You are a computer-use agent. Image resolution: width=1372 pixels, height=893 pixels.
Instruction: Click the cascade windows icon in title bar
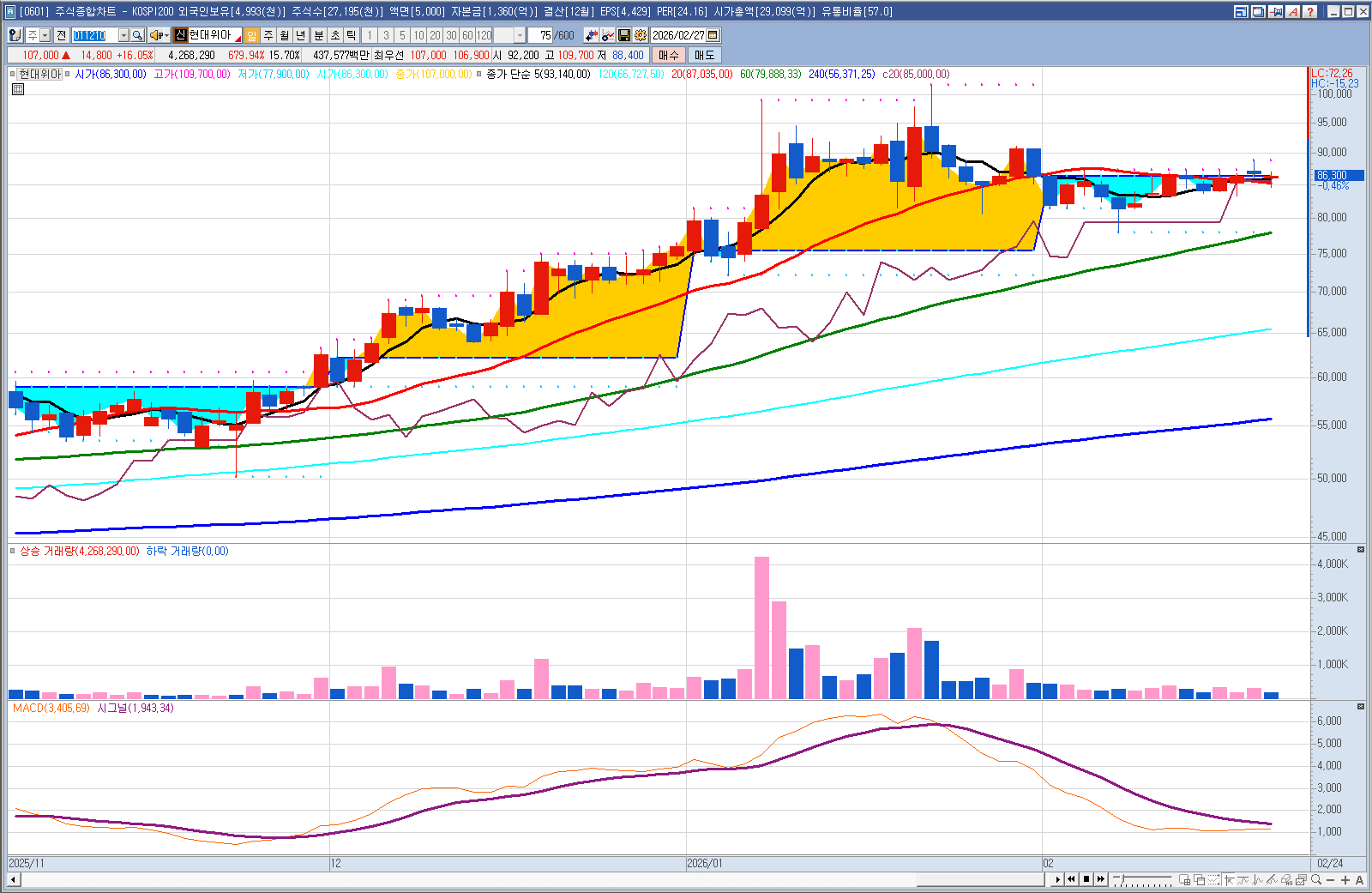(x=1258, y=11)
